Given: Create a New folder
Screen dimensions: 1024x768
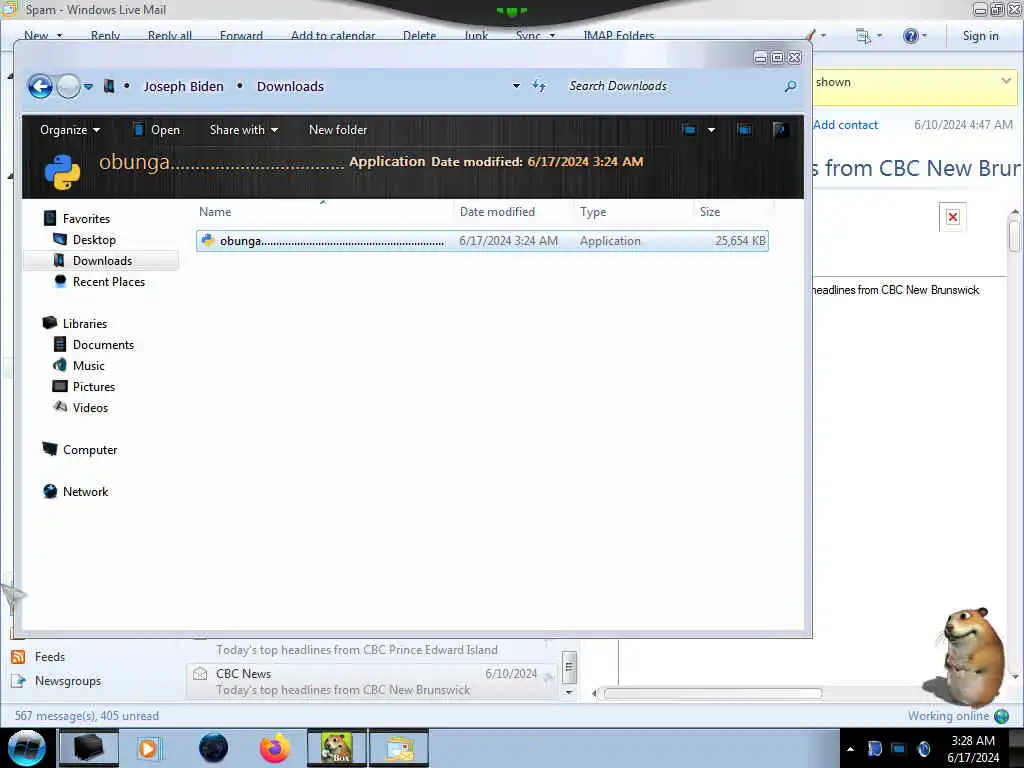Looking at the screenshot, I should (x=338, y=130).
